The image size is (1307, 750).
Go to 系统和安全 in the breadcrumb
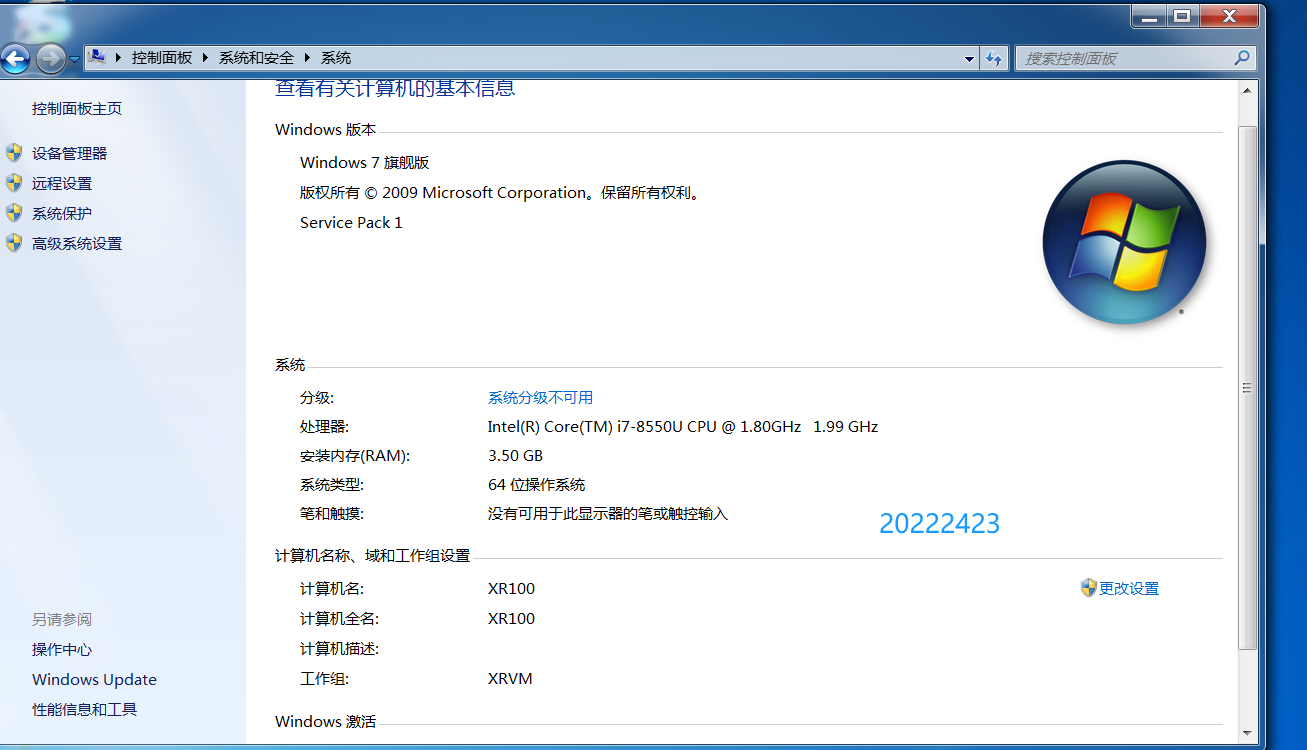pyautogui.click(x=256, y=58)
